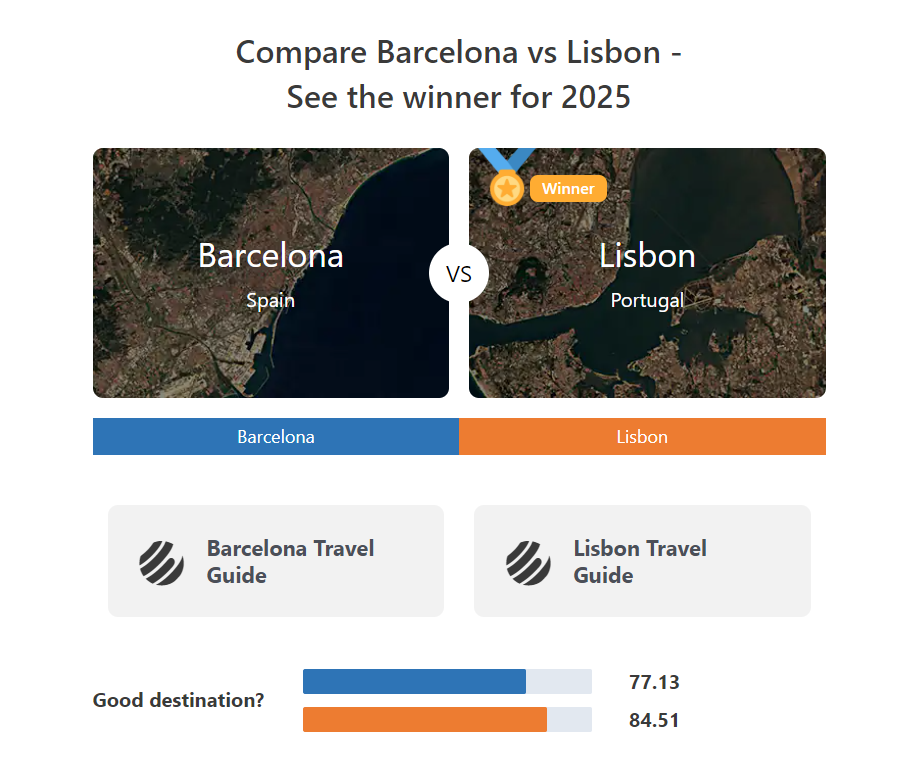Select the blue Barcelona tab
The height and width of the screenshot is (772, 912).
coord(276,436)
